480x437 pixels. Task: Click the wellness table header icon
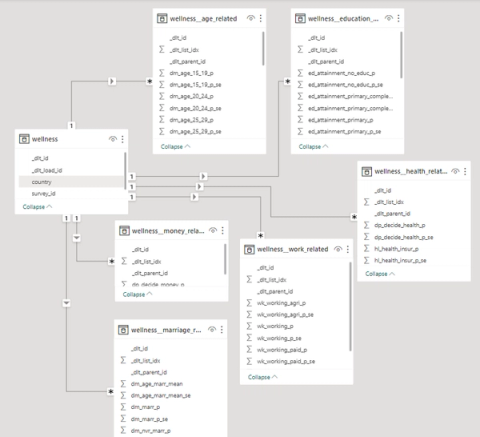point(24,139)
